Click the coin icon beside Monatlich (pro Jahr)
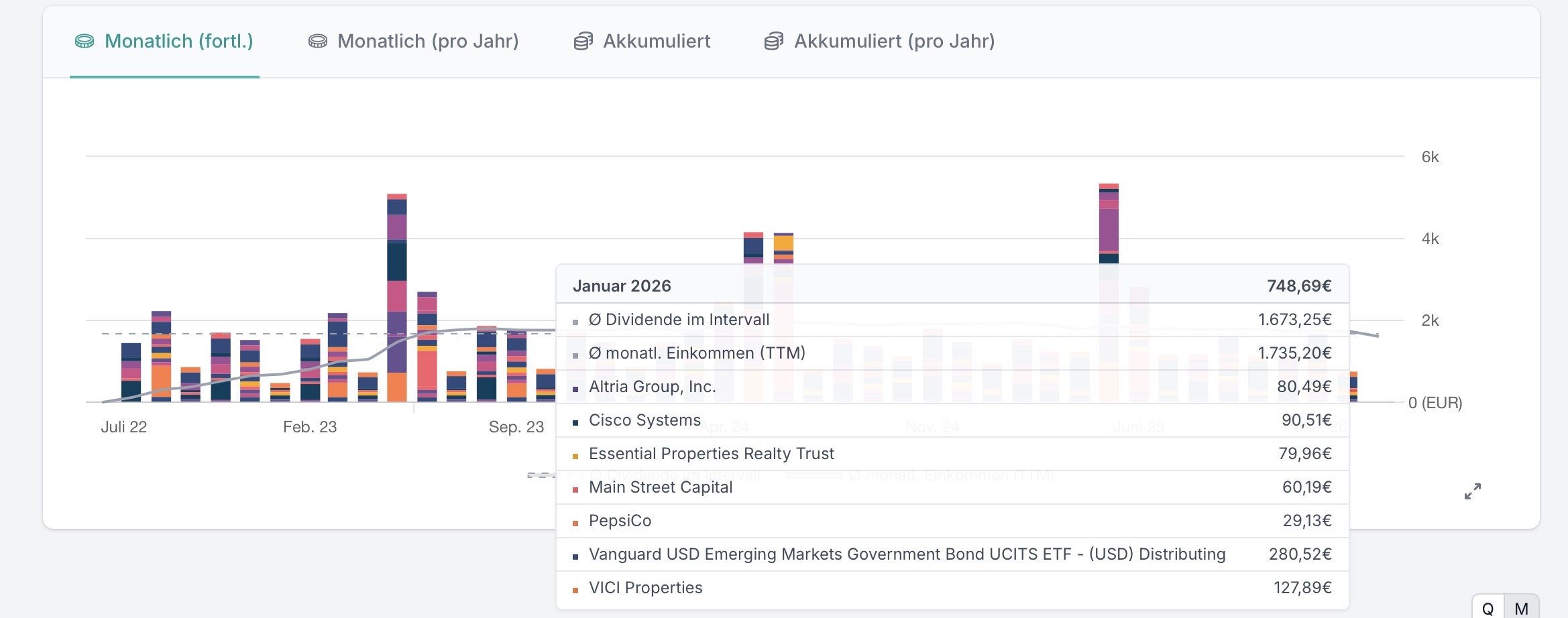This screenshot has height=618, width=1568. [x=317, y=42]
